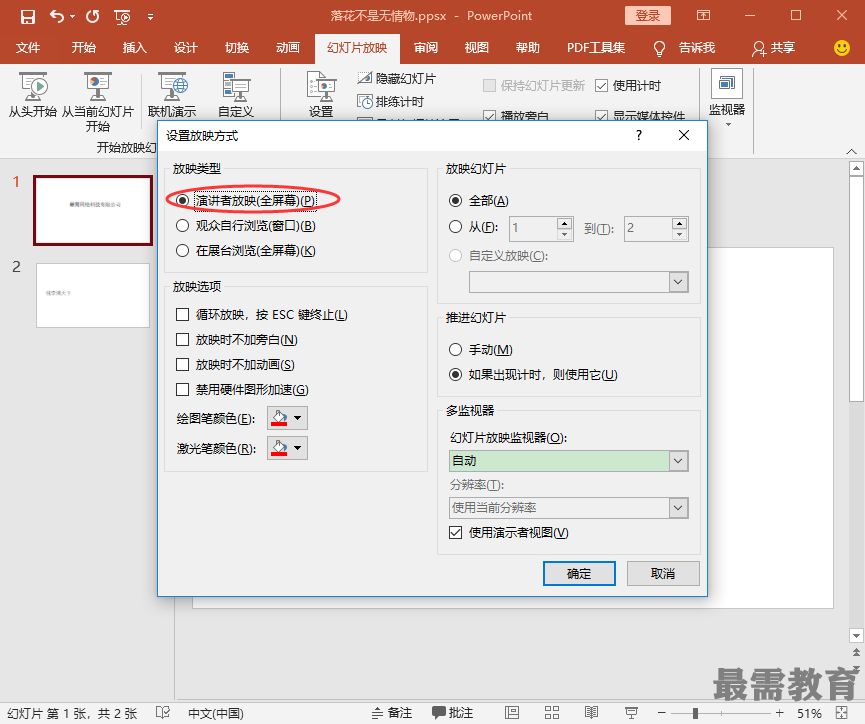Open the 自定义放映 dropdown list
Screen dimensions: 865x724
tap(679, 282)
